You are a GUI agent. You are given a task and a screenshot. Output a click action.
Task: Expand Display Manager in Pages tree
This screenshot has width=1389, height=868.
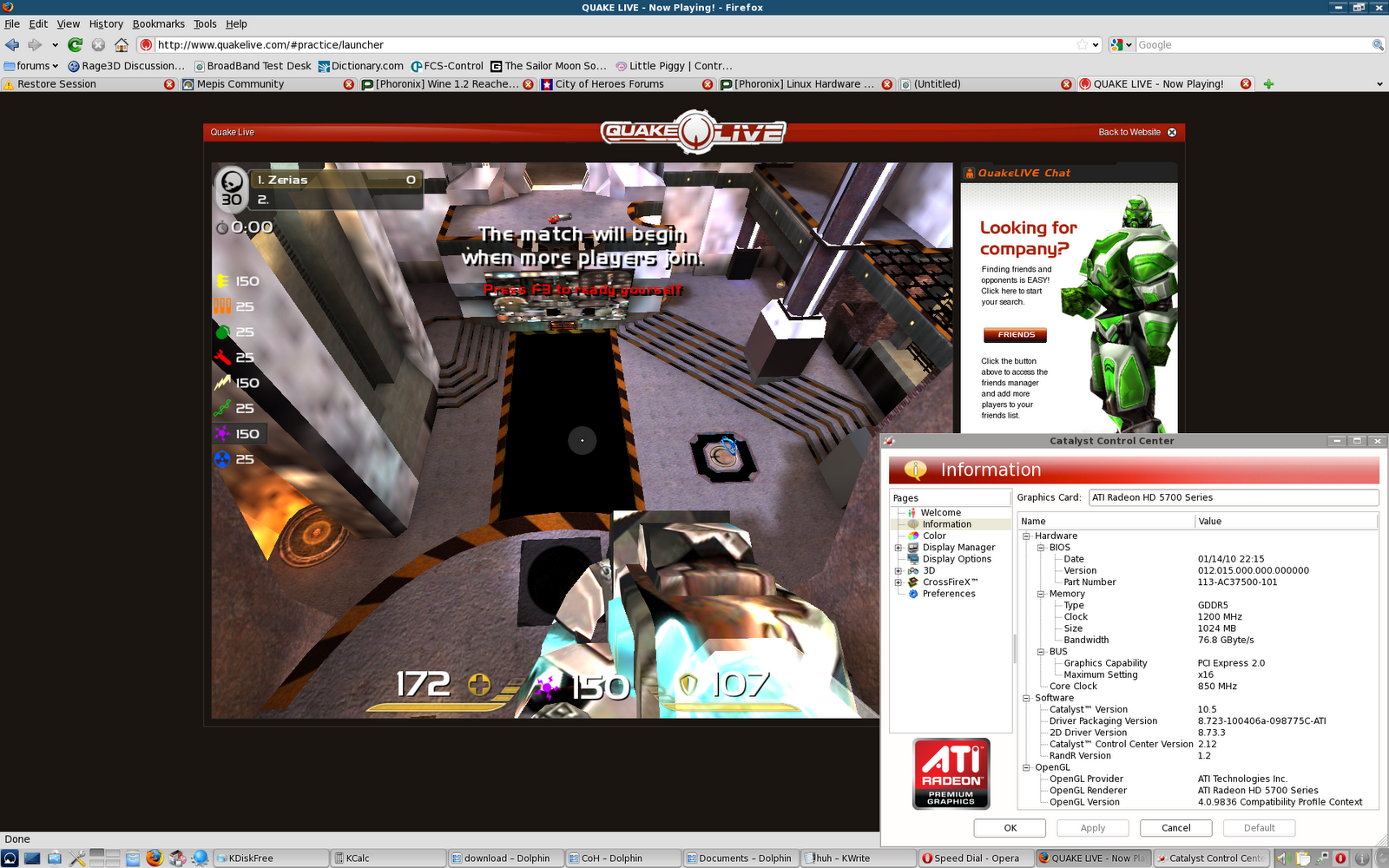(899, 548)
